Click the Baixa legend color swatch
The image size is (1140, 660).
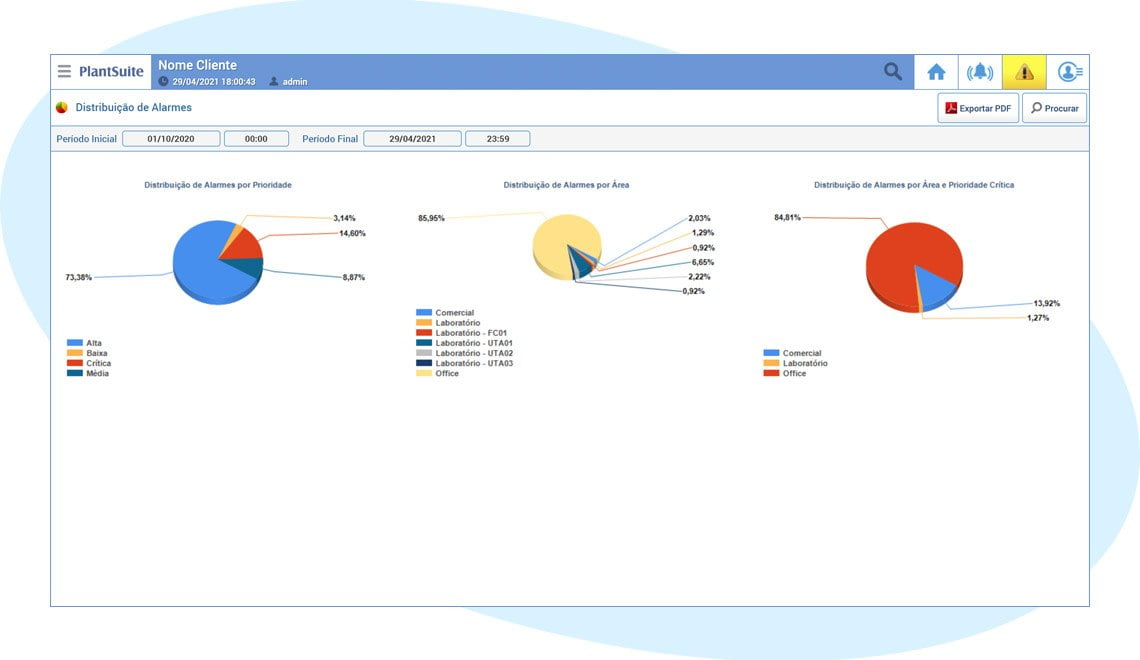(x=75, y=353)
